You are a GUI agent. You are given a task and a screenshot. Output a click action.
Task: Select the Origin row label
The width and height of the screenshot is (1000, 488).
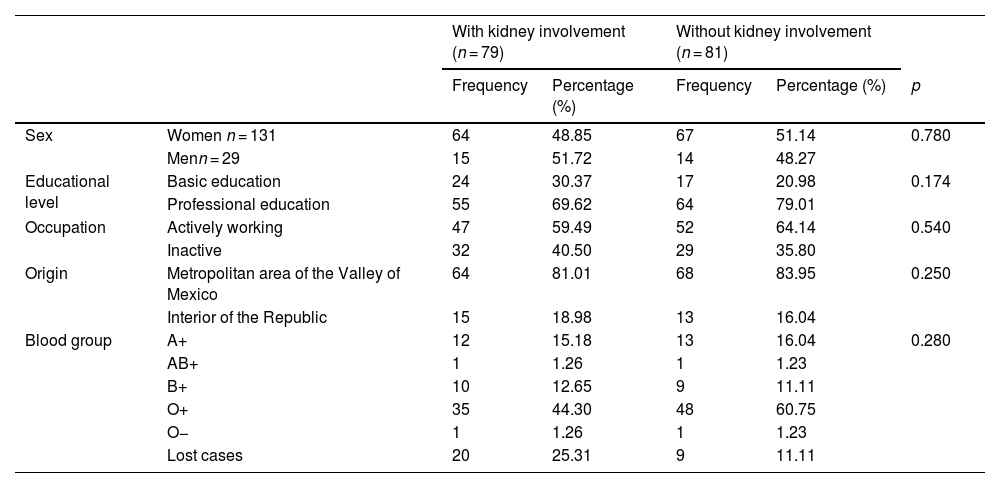tap(46, 273)
